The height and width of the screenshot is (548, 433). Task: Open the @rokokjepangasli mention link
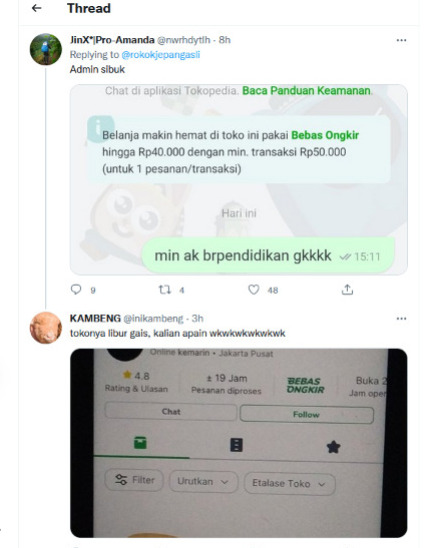[160, 55]
